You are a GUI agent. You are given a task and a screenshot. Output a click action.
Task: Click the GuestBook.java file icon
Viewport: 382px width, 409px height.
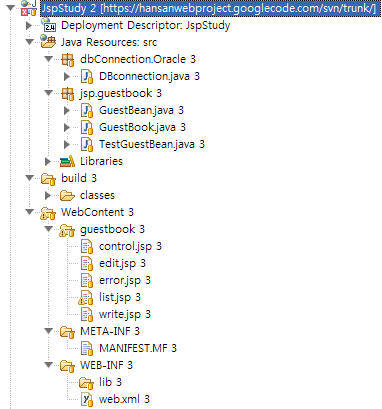pyautogui.click(x=87, y=127)
